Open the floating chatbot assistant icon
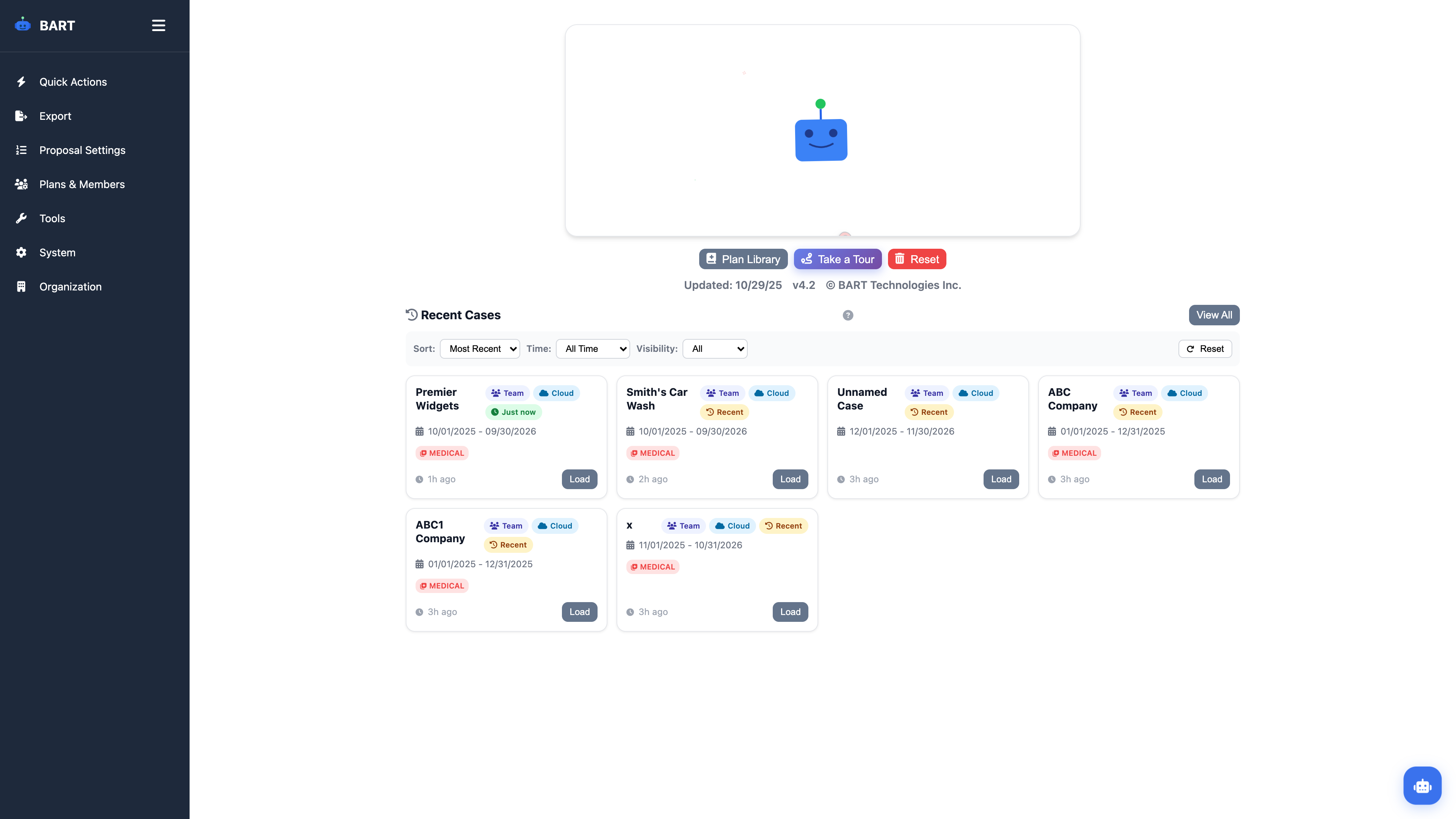Viewport: 1456px width, 819px height. (x=1423, y=785)
